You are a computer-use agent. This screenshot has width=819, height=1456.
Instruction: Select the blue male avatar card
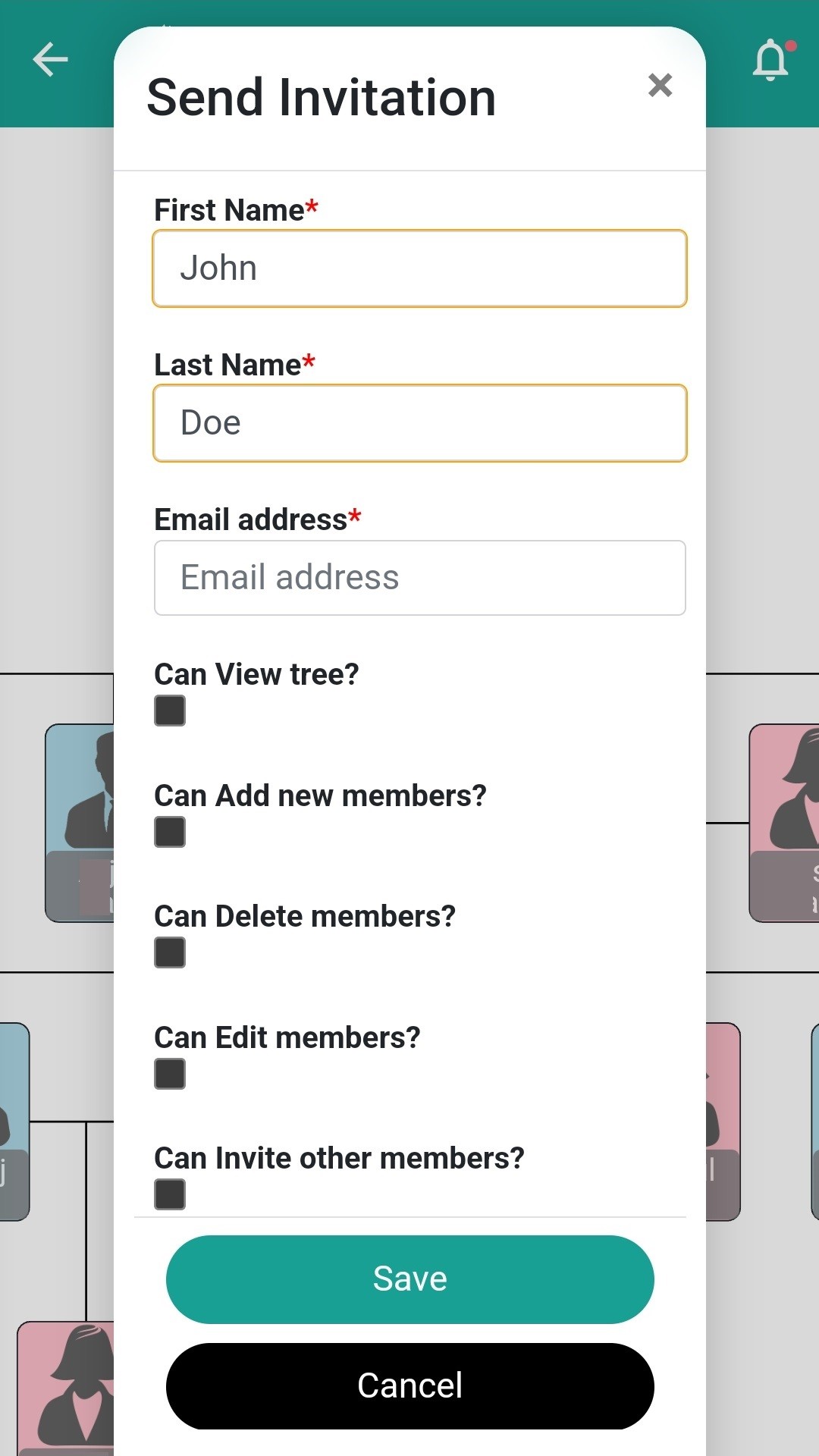tap(80, 823)
